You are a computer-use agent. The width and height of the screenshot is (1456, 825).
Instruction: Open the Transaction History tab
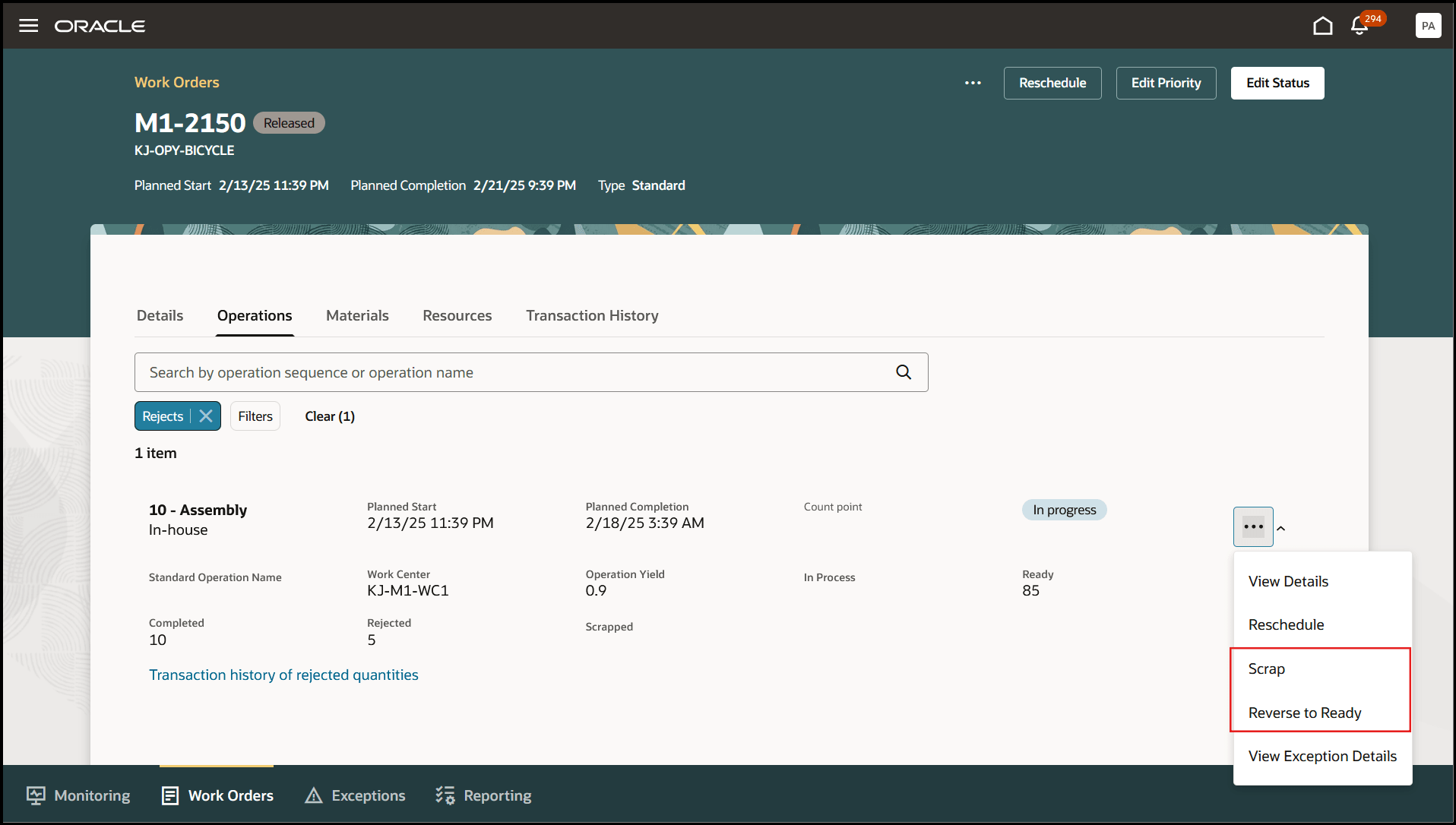pos(592,315)
